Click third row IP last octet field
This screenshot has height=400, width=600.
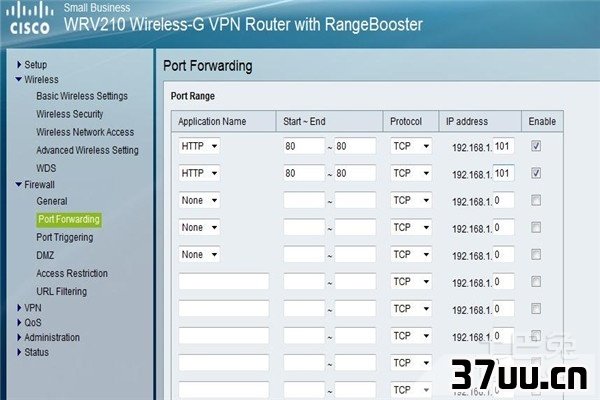[x=503, y=200]
